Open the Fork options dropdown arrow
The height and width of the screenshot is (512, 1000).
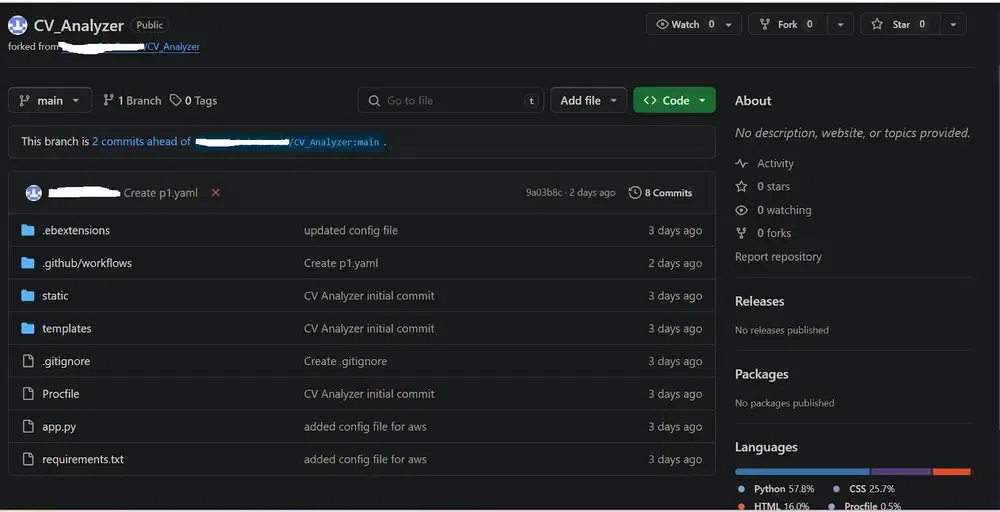point(841,24)
